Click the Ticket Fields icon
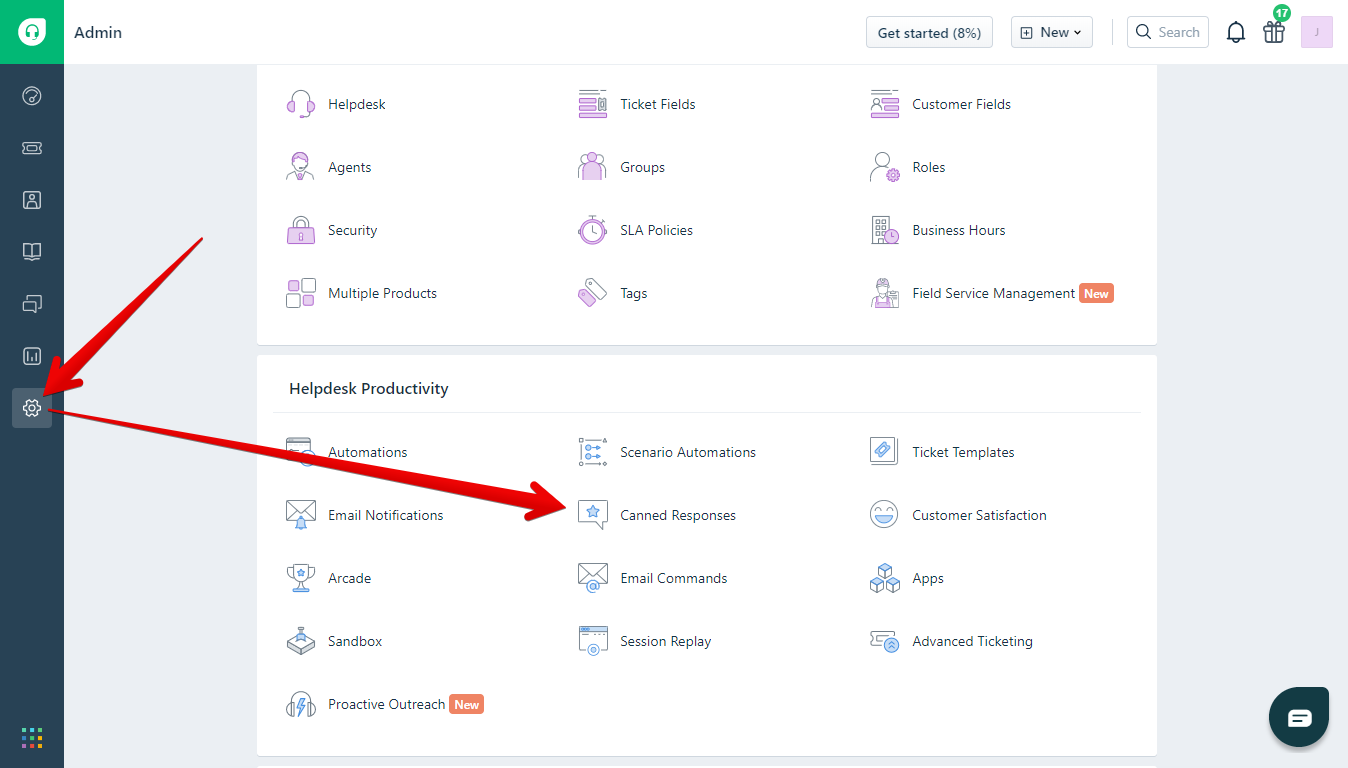Viewport: 1348px width, 768px height. (593, 104)
